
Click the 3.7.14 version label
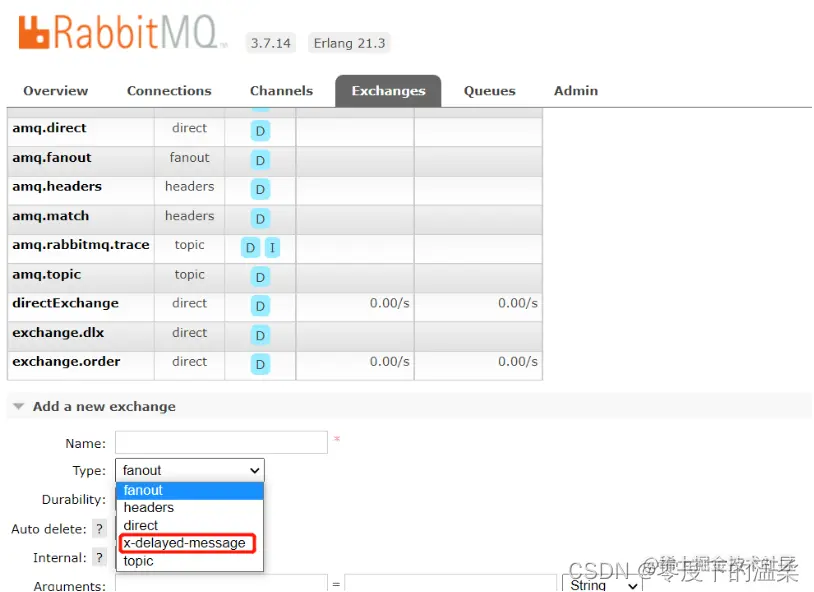(270, 43)
